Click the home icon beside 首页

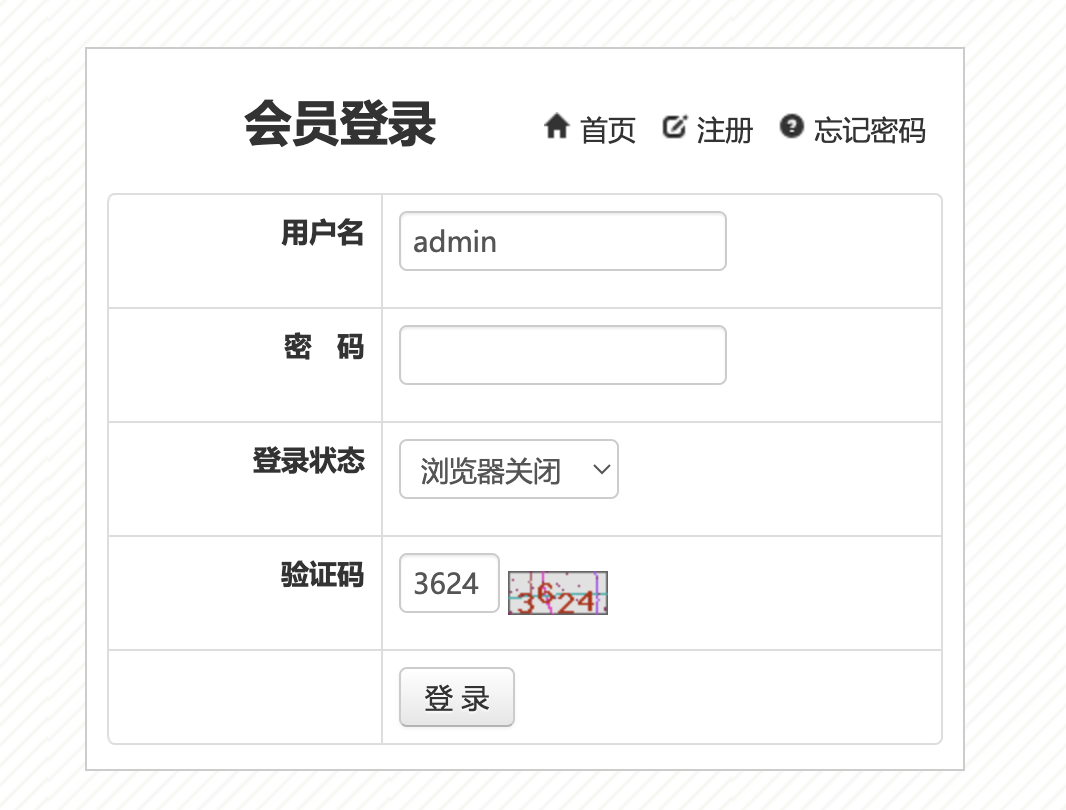[x=556, y=127]
